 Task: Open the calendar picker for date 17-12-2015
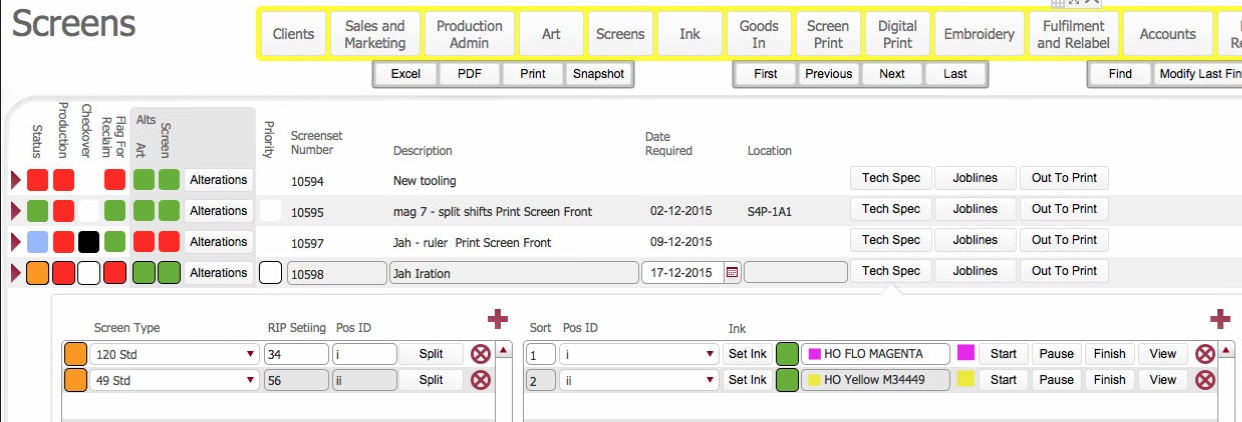731,273
